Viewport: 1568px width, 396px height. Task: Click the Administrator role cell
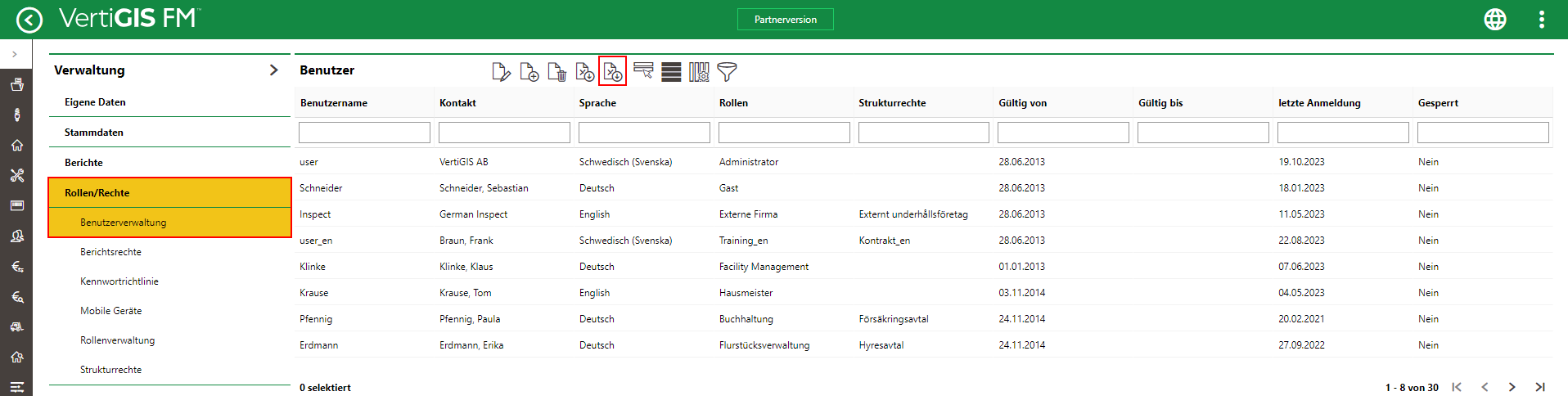point(749,162)
